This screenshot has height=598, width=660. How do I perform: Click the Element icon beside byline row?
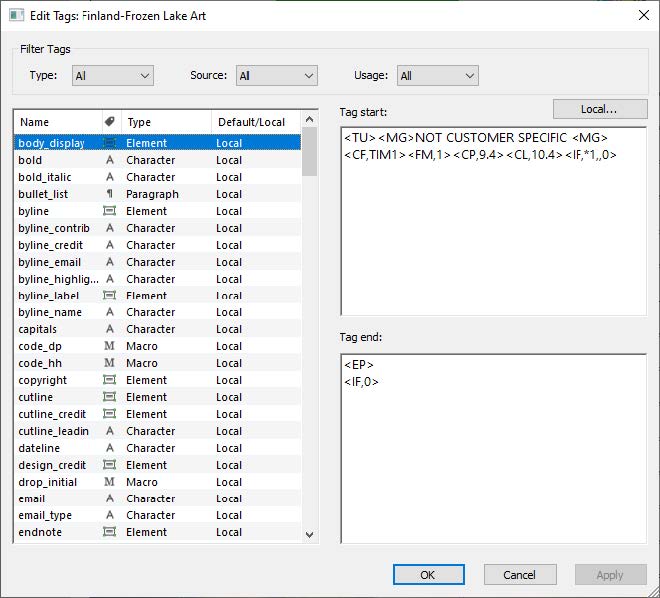click(x=110, y=211)
